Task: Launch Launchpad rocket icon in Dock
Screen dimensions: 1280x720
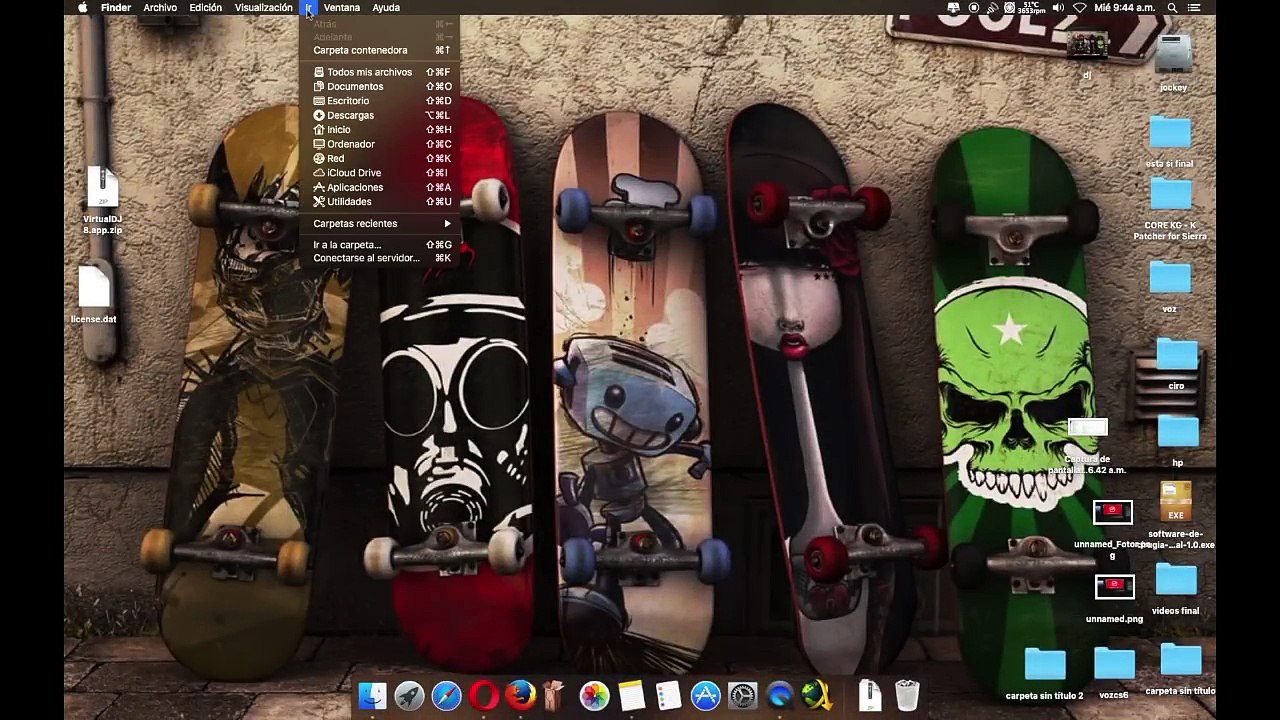Action: tap(409, 695)
